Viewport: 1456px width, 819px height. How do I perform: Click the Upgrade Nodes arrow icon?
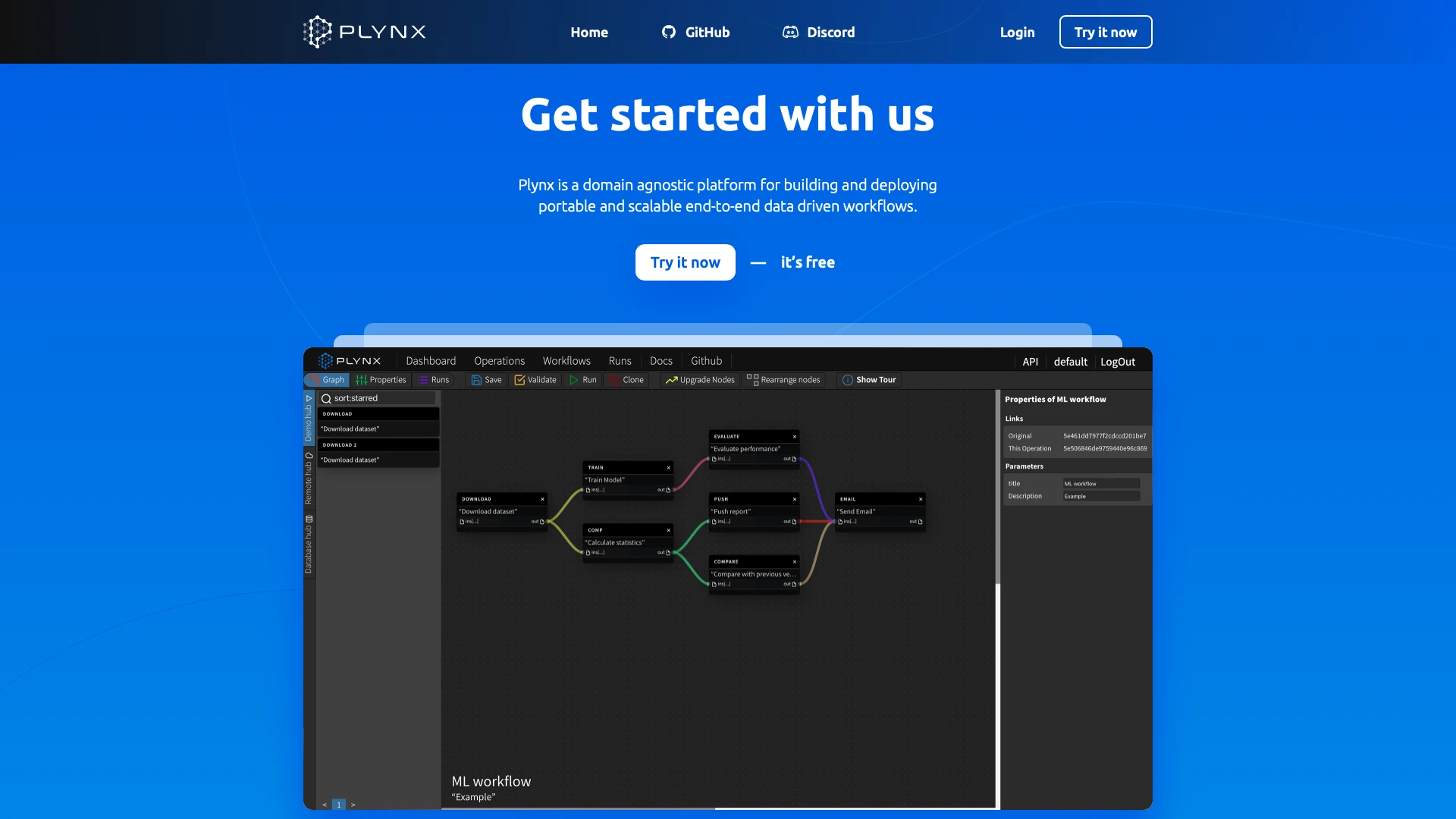[x=671, y=380]
